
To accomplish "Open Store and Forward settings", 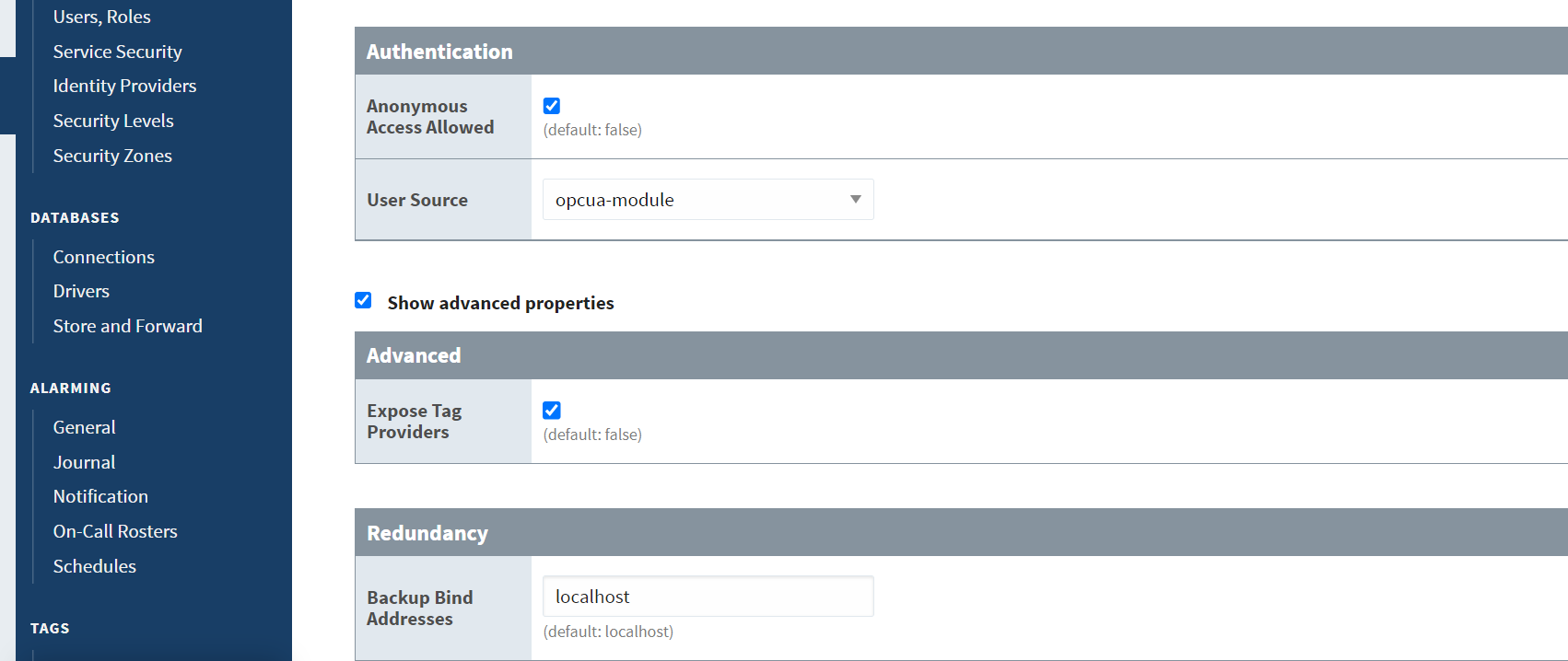I will coord(127,326).
